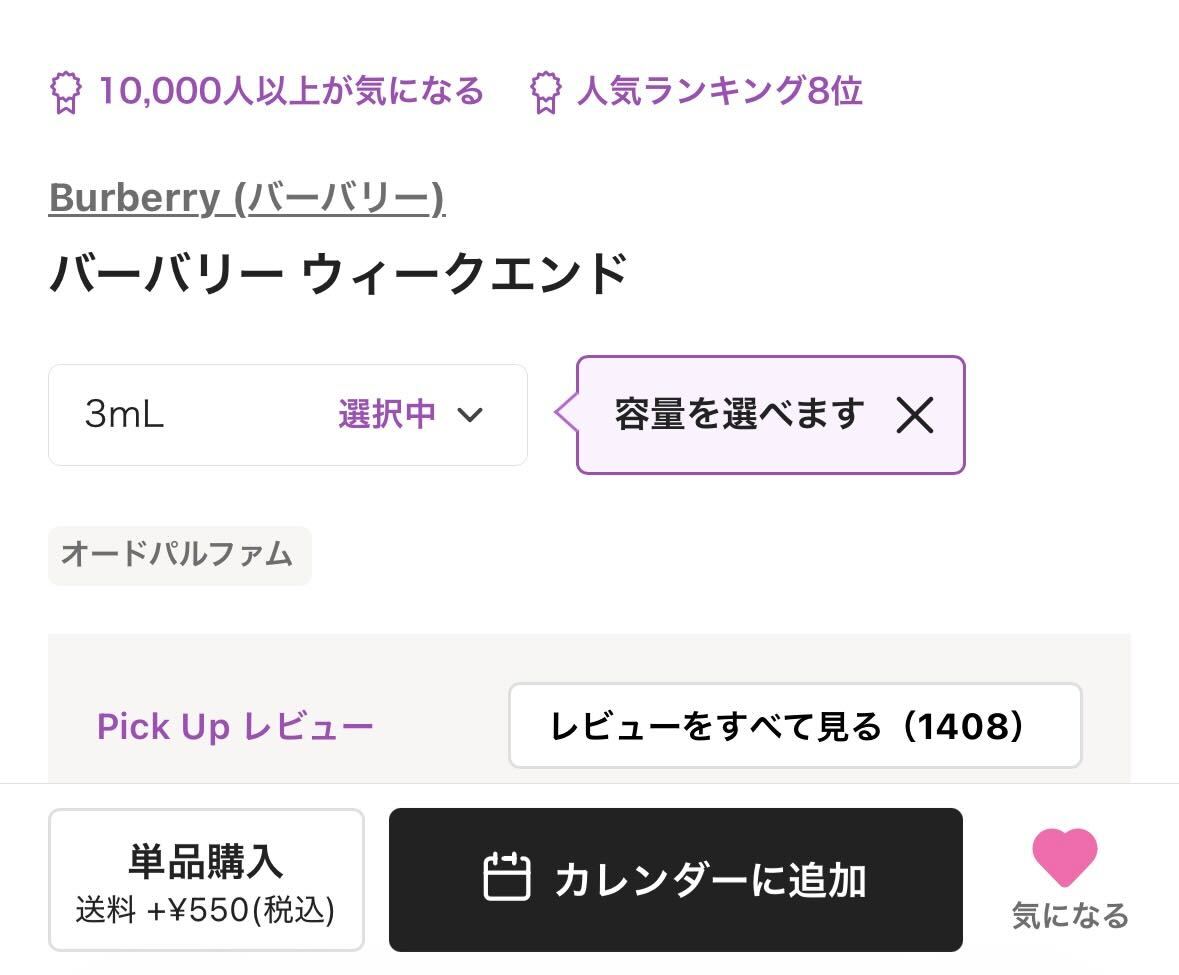Click the 人気ランキング8位 ranking text
Screen dimensions: 1179x975
[x=719, y=92]
